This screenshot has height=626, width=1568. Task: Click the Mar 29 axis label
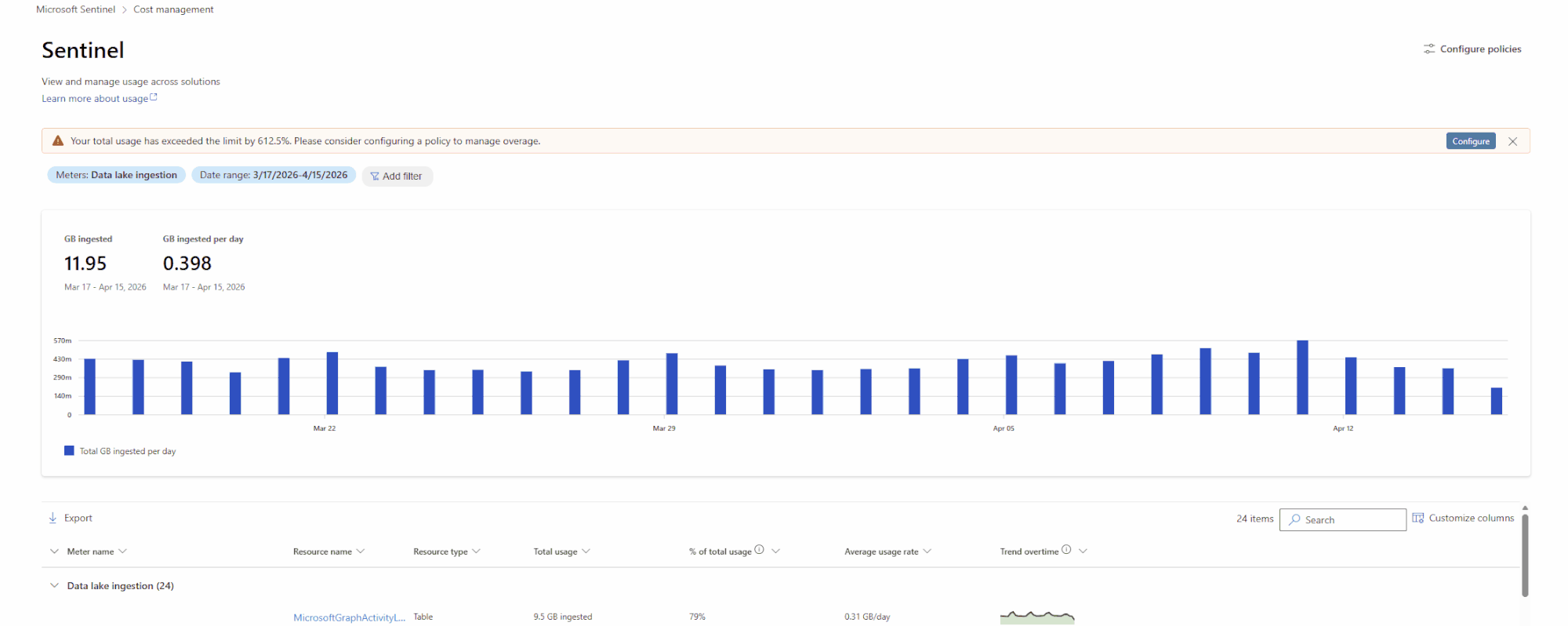pos(664,428)
